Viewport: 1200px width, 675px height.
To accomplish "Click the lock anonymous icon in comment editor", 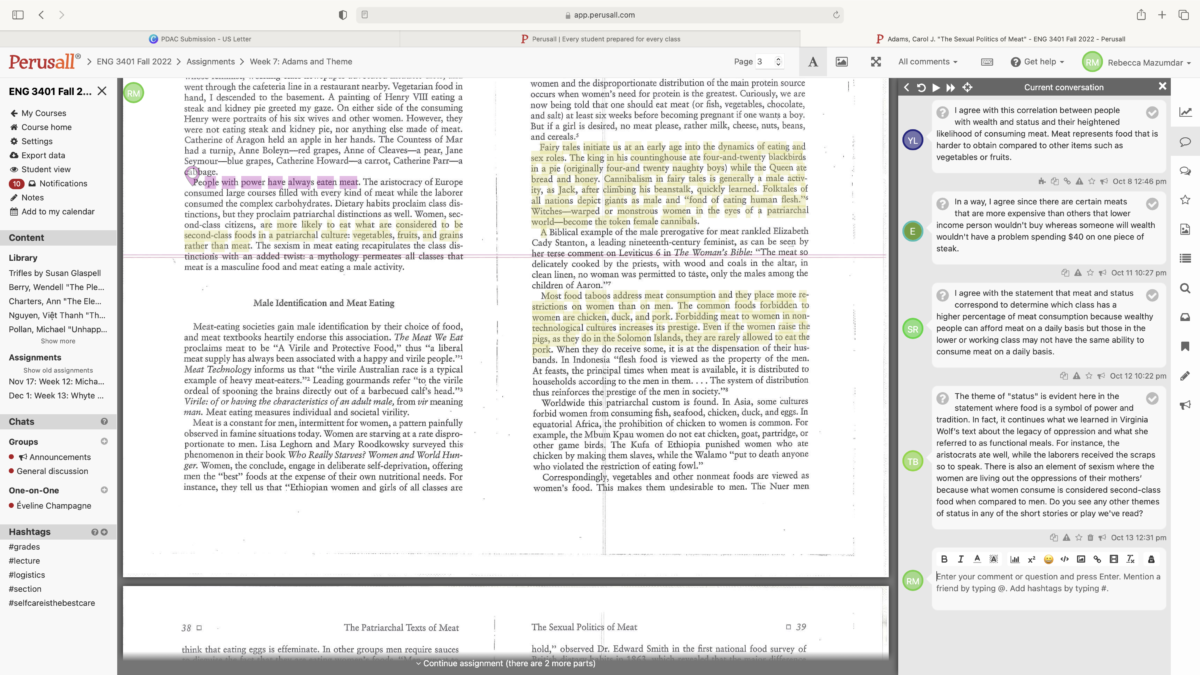I will pos(1151,559).
